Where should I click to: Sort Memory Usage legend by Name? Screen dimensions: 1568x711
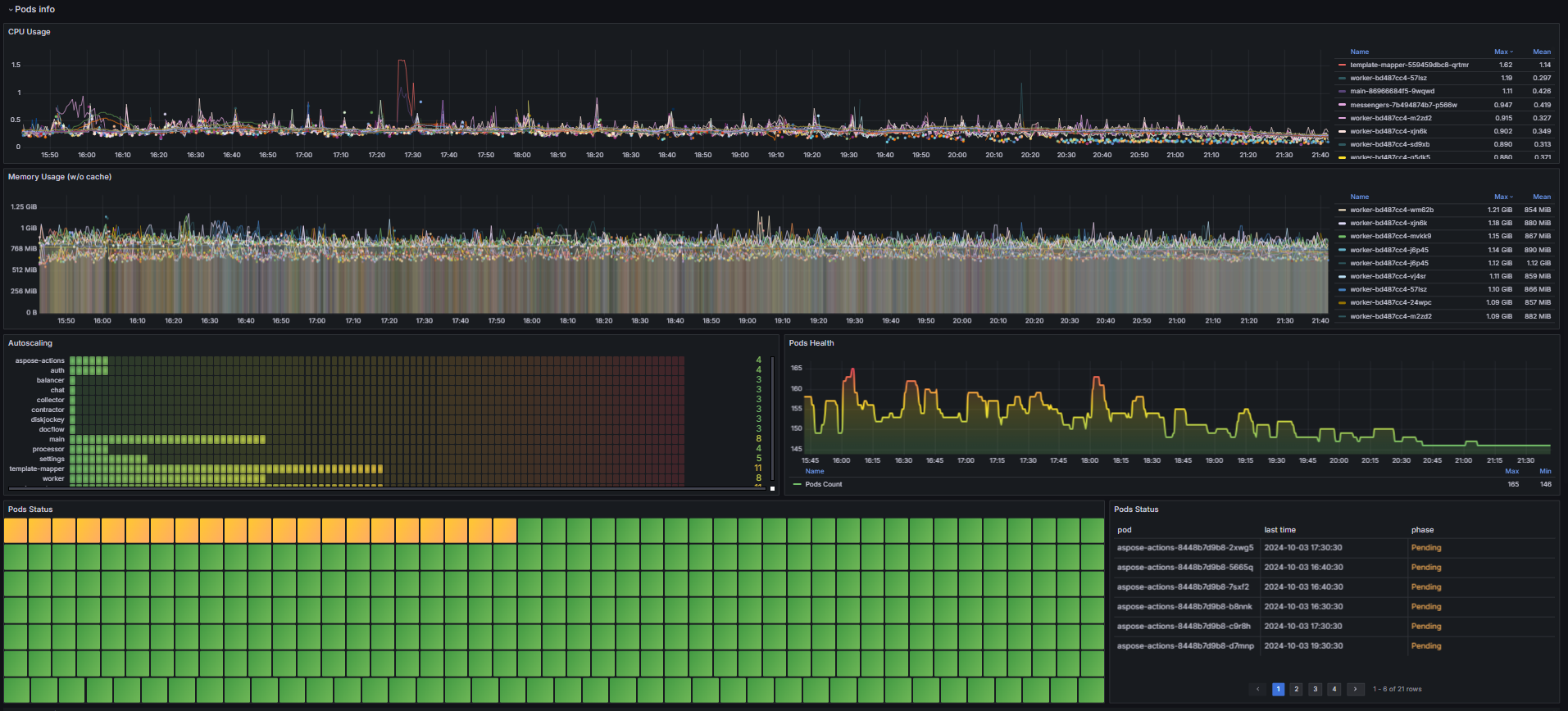[x=1360, y=197]
